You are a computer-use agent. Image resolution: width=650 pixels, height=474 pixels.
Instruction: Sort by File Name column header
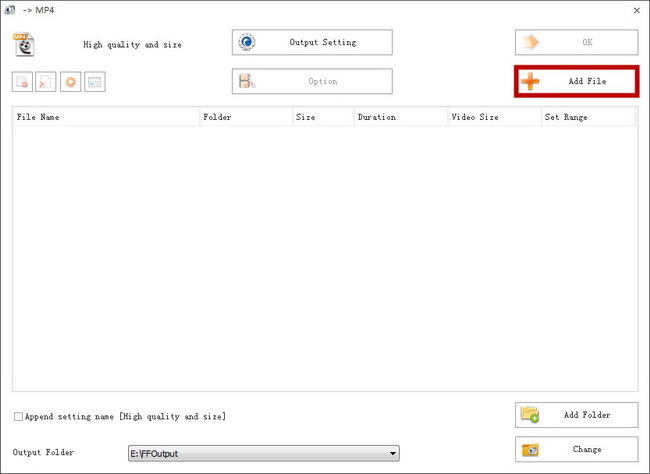pyautogui.click(x=106, y=117)
